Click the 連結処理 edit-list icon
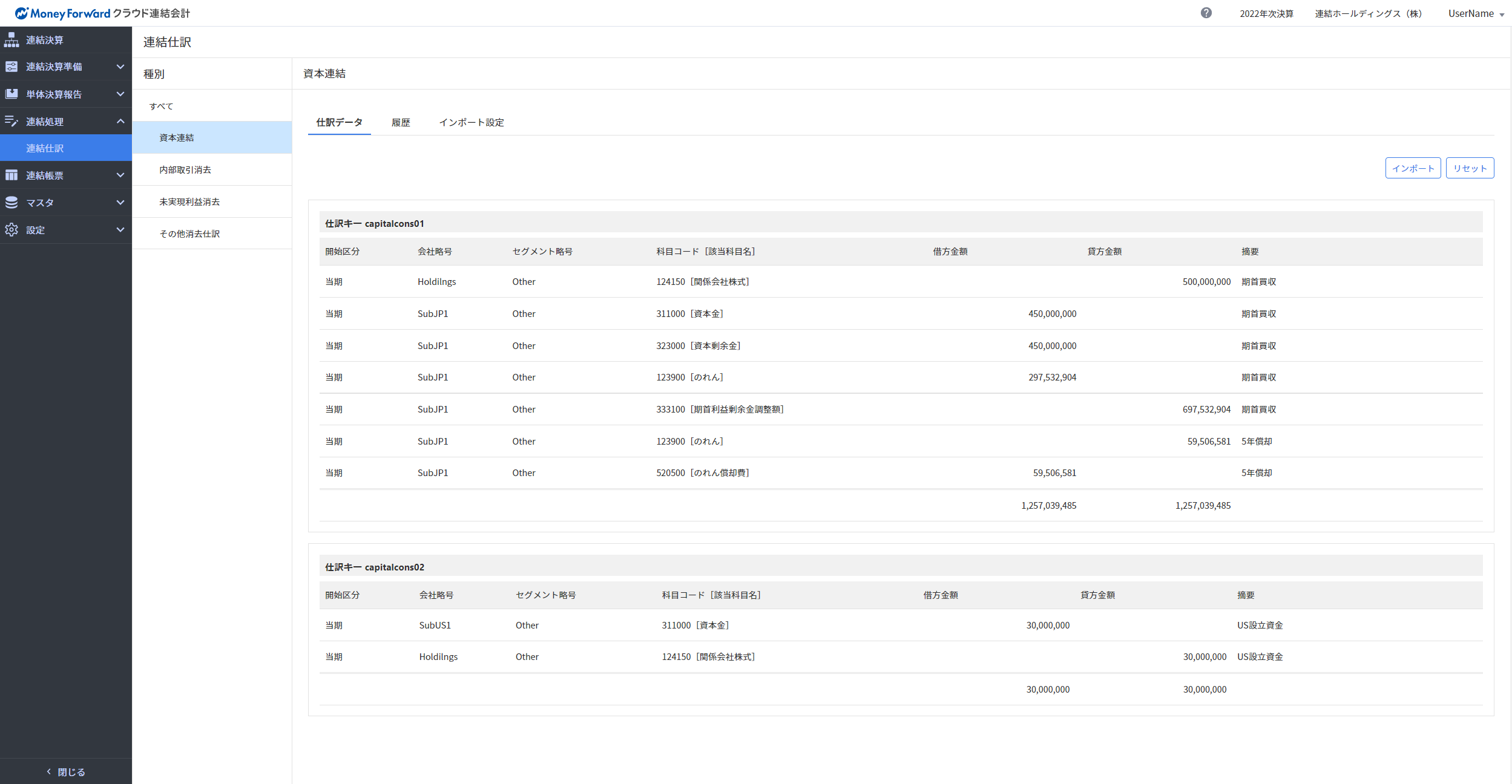The height and width of the screenshot is (784, 1512). [12, 121]
